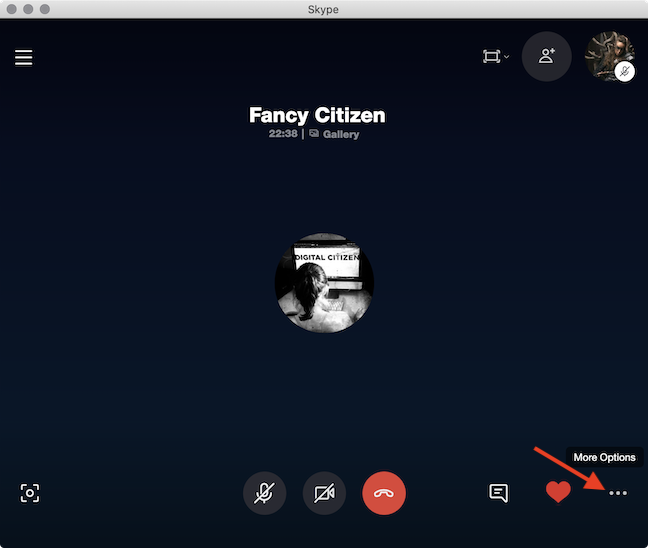The width and height of the screenshot is (648, 548).
Task: Open the hamburger menu
Action: [24, 57]
